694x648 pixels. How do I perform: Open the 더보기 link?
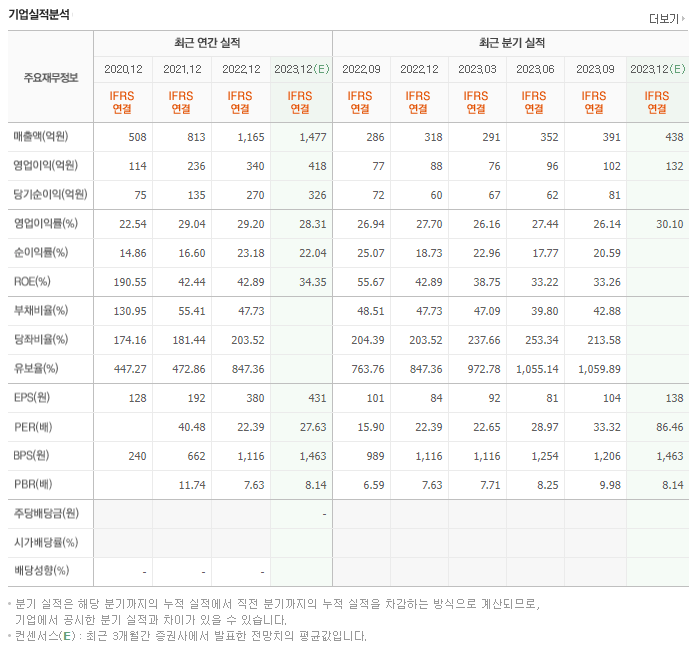(x=664, y=19)
